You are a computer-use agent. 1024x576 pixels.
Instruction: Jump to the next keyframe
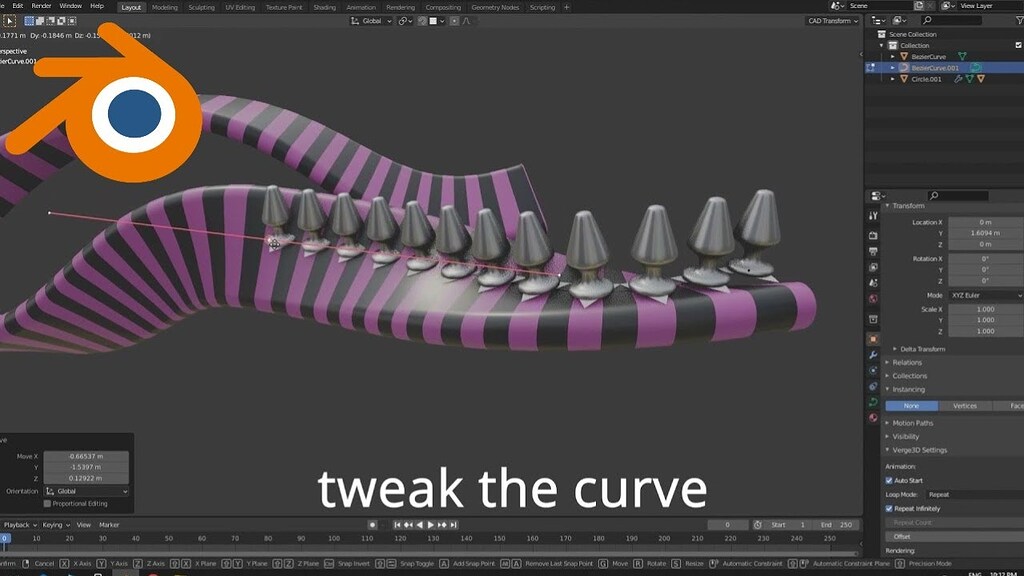pos(442,525)
